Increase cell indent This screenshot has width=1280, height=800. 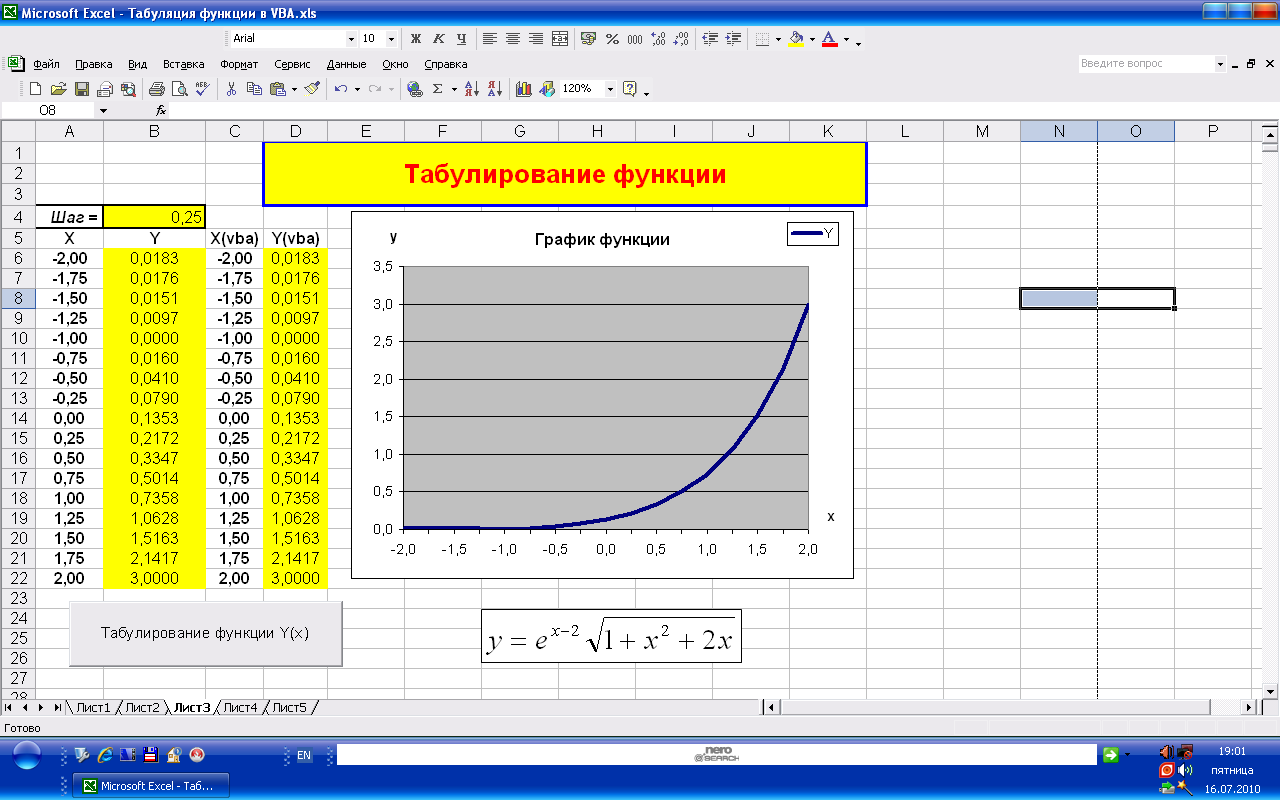[x=734, y=39]
